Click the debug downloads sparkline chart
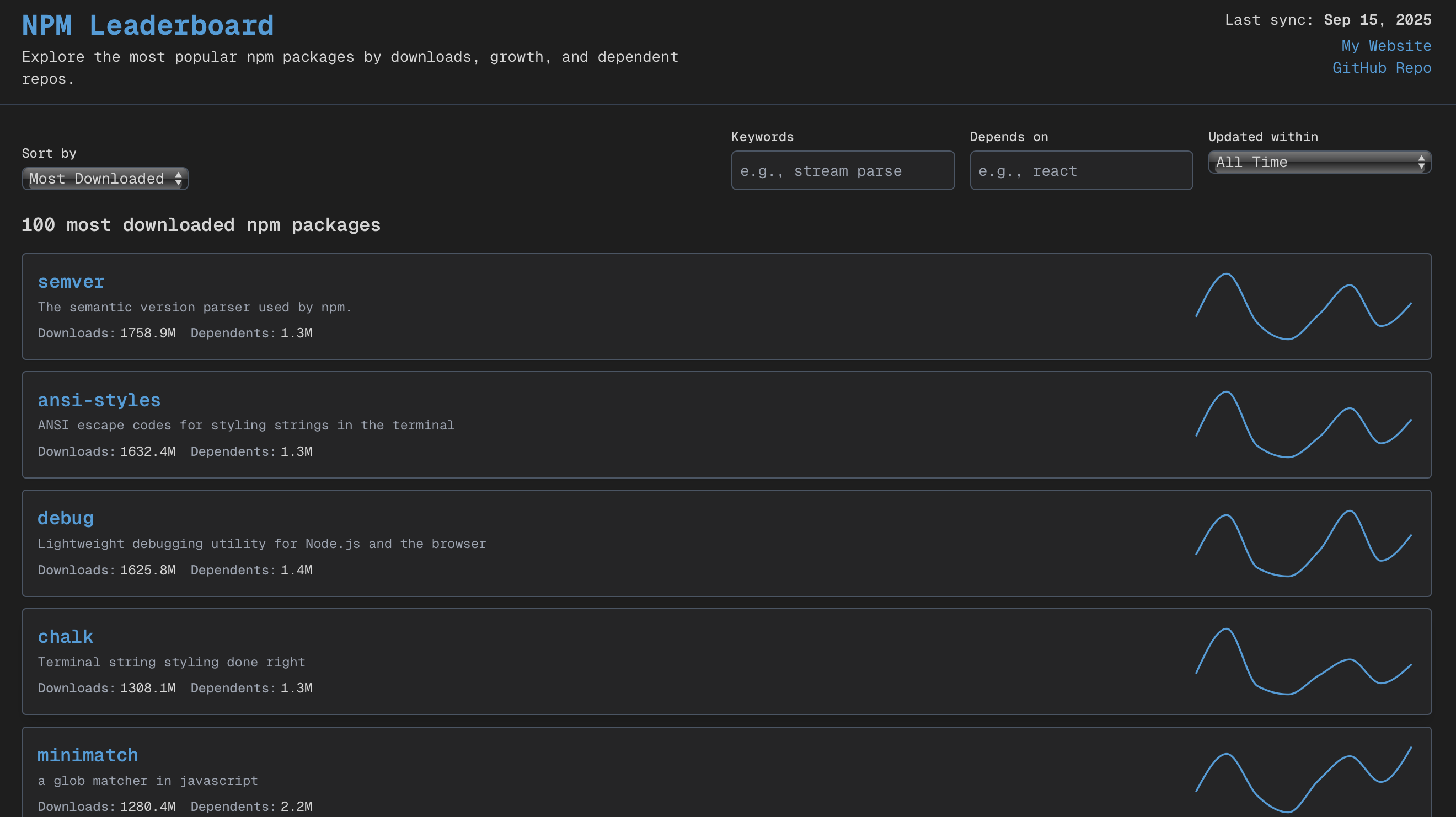The image size is (1456, 817). click(x=1303, y=543)
